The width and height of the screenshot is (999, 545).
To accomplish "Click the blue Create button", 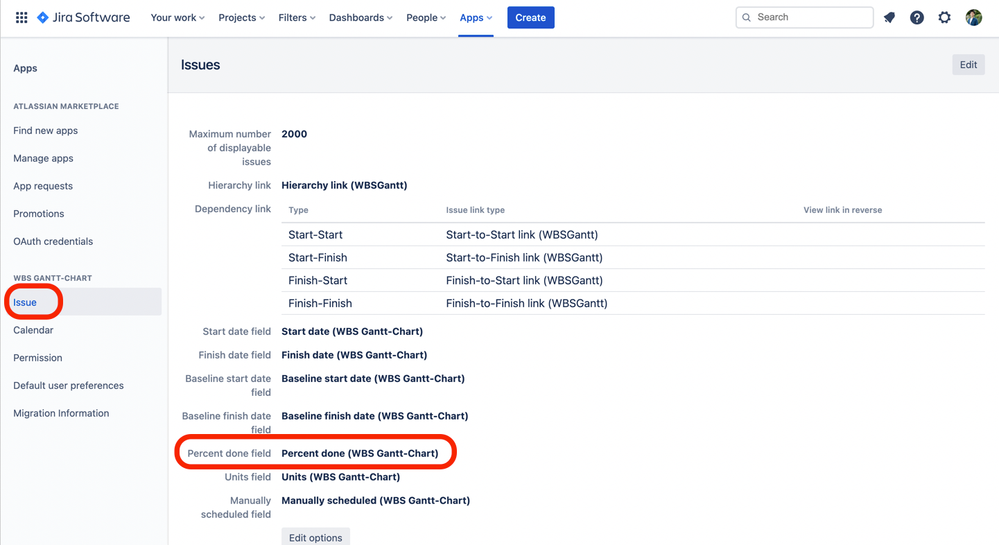I will [x=531, y=18].
